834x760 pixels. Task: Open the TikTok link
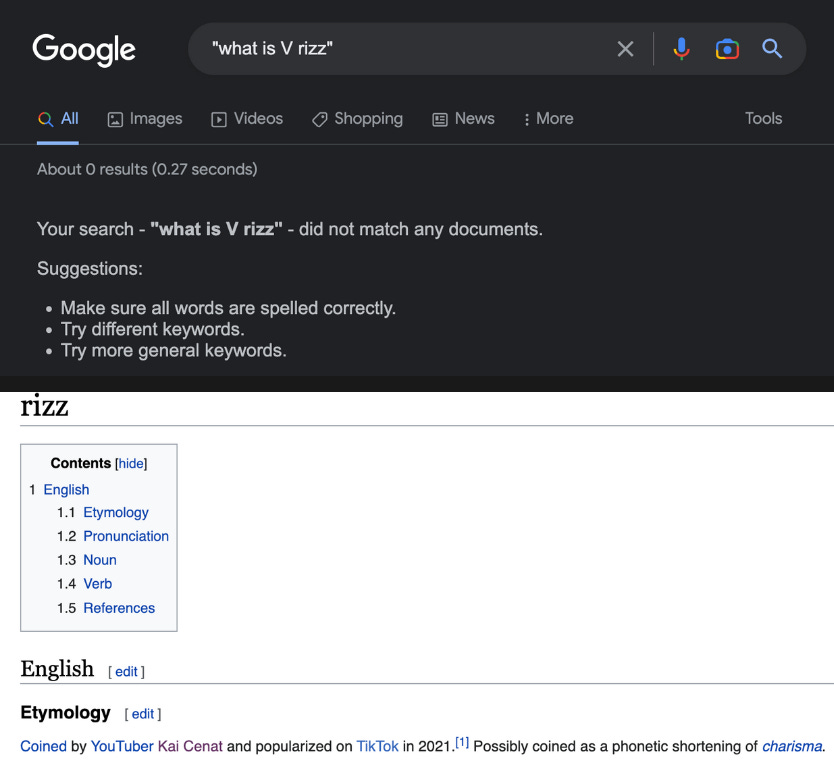click(x=377, y=746)
